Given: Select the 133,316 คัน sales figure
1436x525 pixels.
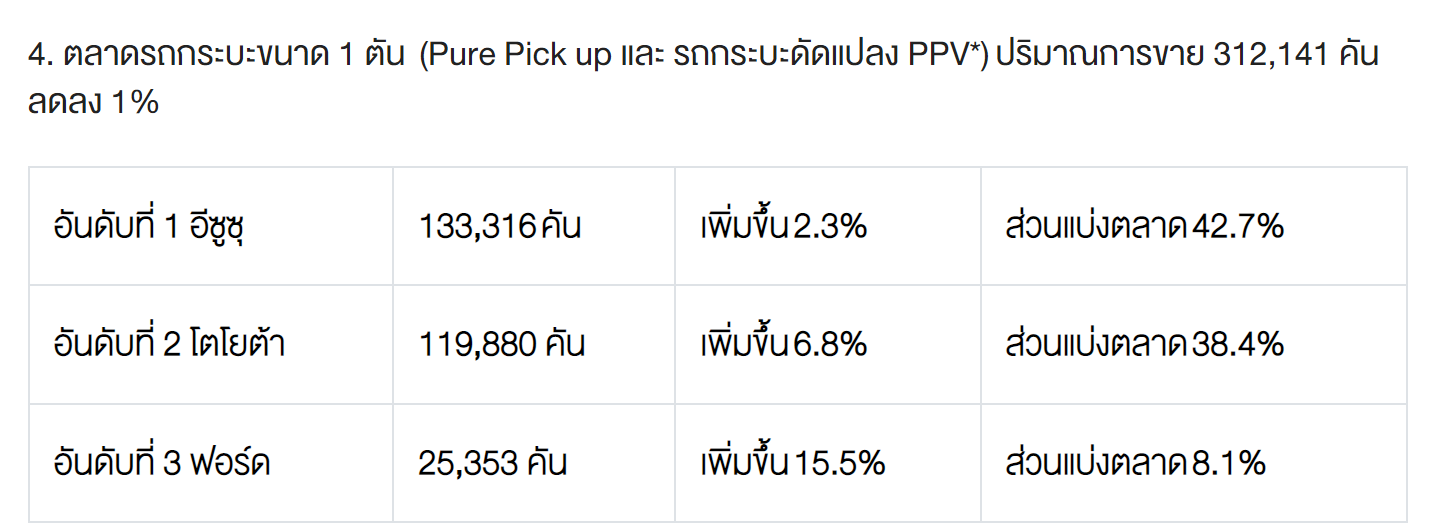Looking at the screenshot, I should click(500, 227).
